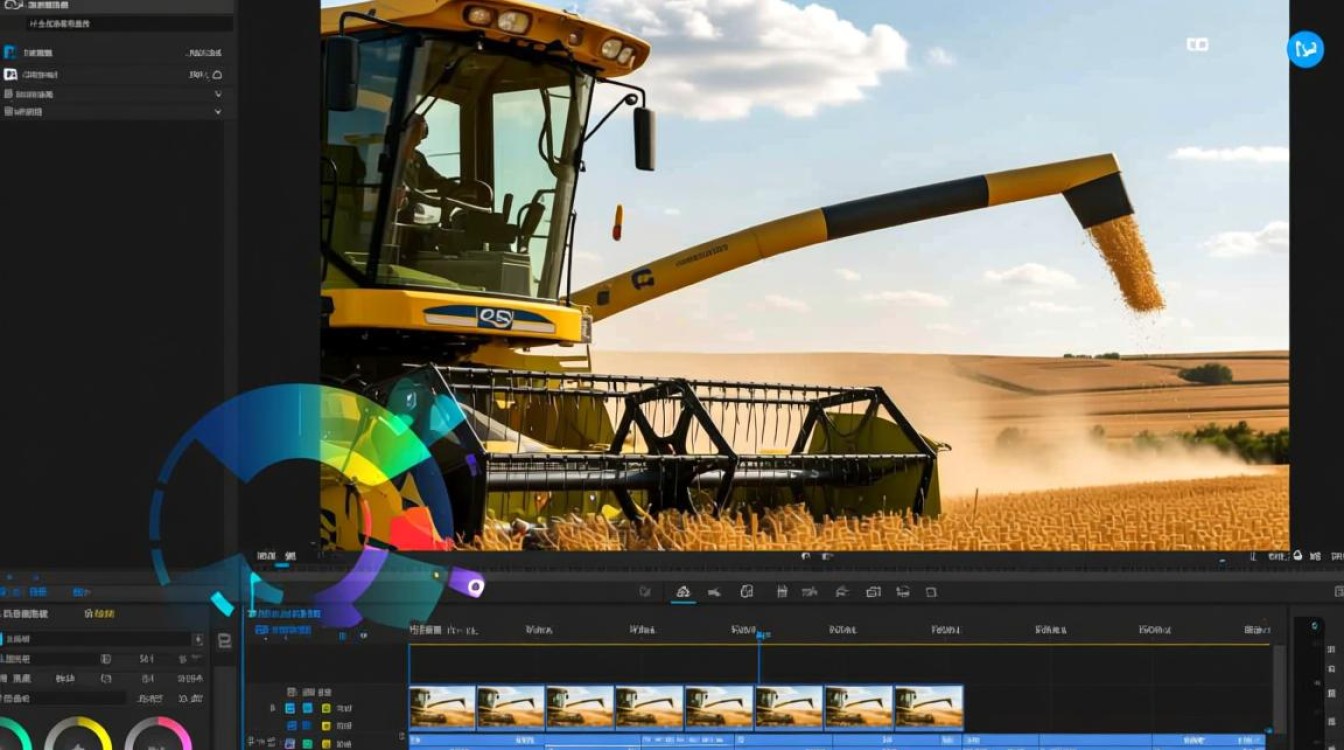Click the grid icon on the third row
The height and width of the screenshot is (750, 1344).
9,94
